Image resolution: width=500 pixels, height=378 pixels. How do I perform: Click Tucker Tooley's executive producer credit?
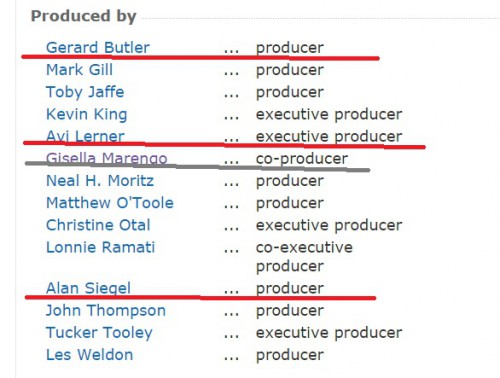pyautogui.click(x=329, y=333)
